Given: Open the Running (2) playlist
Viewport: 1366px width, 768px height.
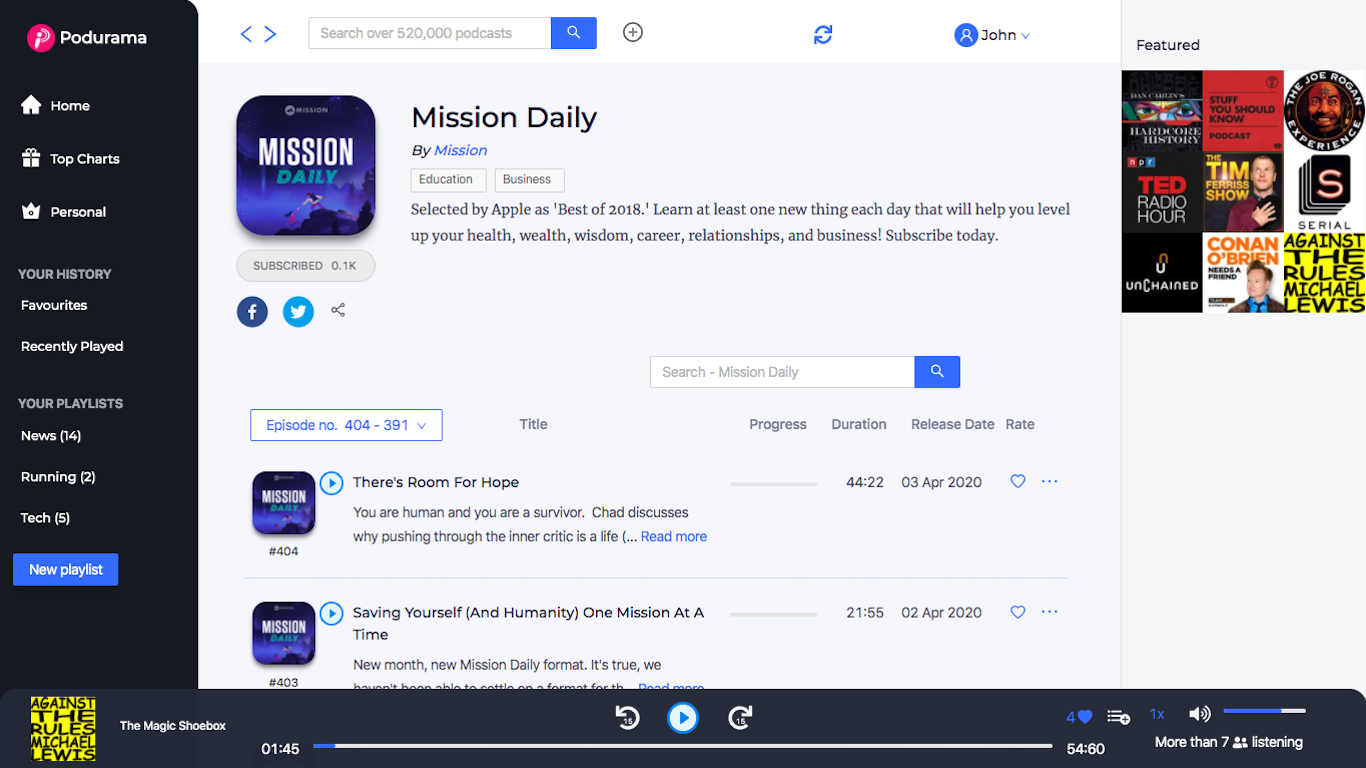Looking at the screenshot, I should pyautogui.click(x=58, y=476).
